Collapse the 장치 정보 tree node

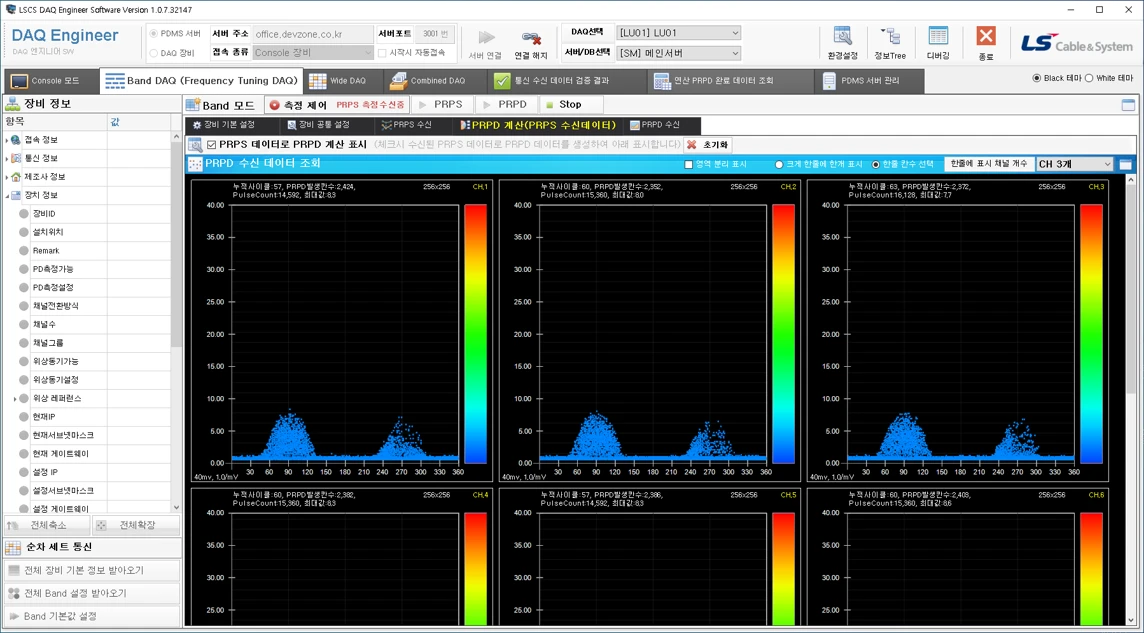pos(7,195)
